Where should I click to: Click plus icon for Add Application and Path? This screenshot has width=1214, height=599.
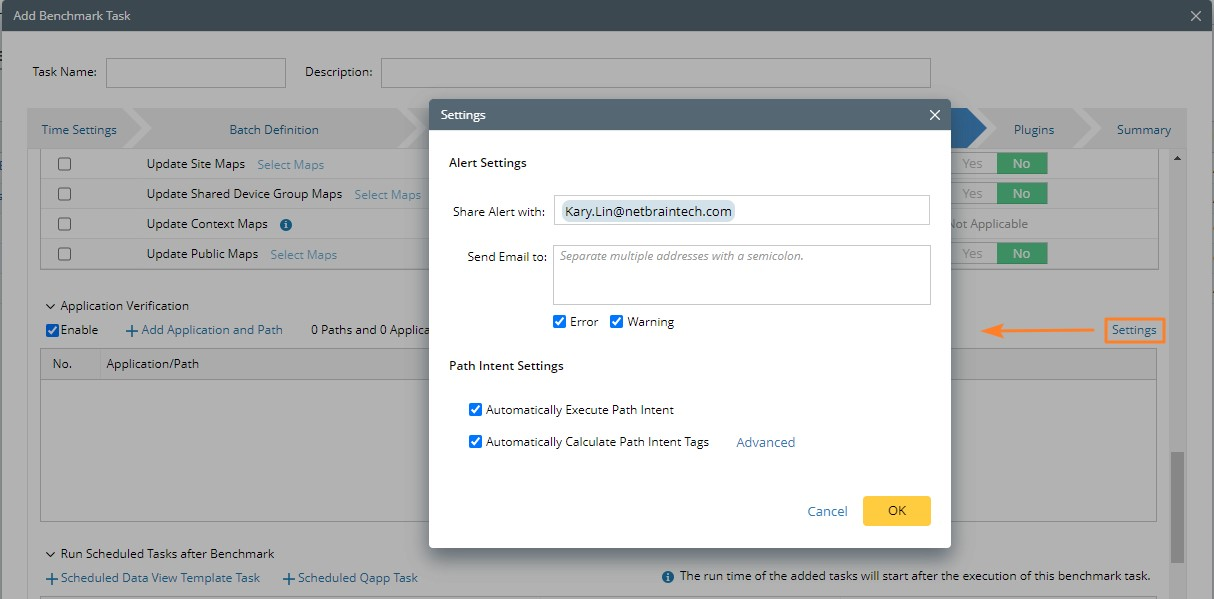pos(131,330)
